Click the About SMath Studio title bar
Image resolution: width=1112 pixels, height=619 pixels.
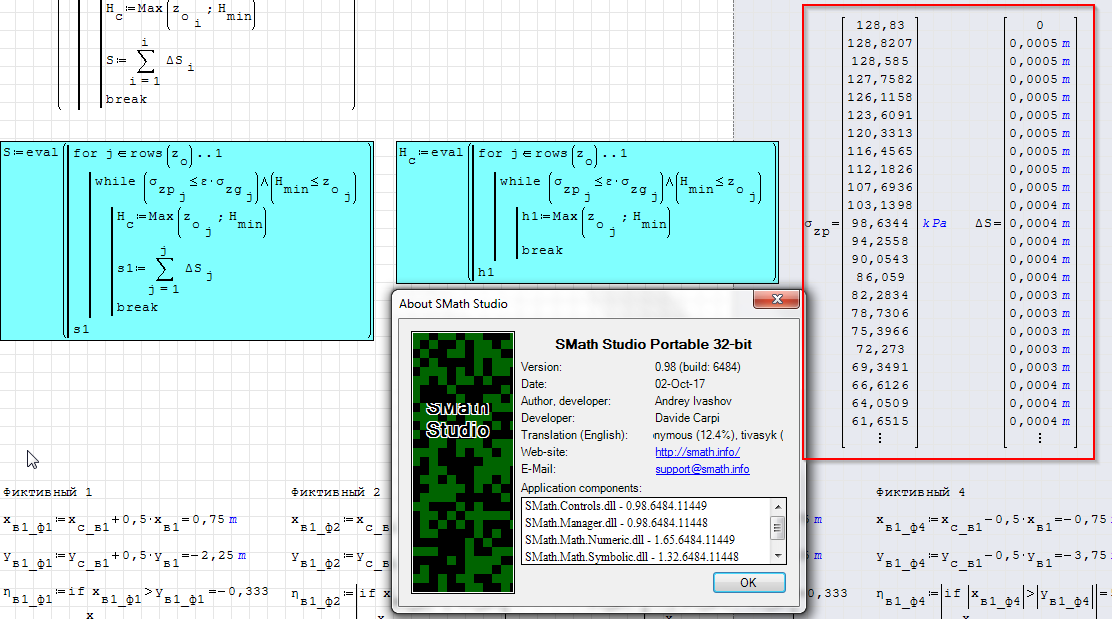pyautogui.click(x=560, y=303)
